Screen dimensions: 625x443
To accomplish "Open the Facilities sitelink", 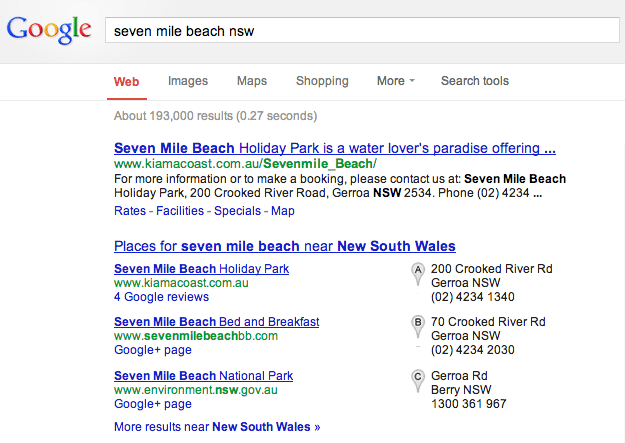I will [x=180, y=211].
